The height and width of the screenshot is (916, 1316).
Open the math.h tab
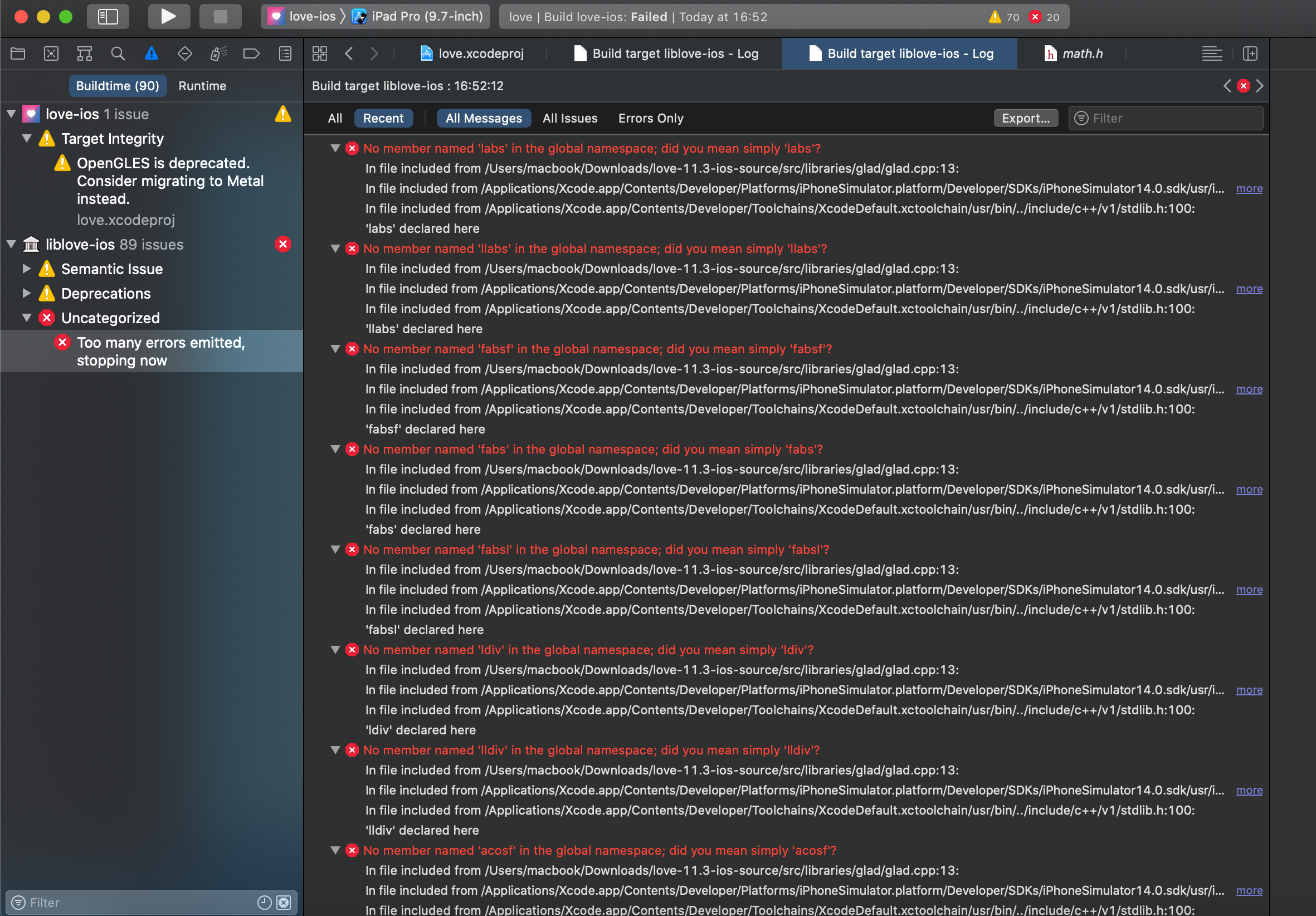(x=1073, y=54)
